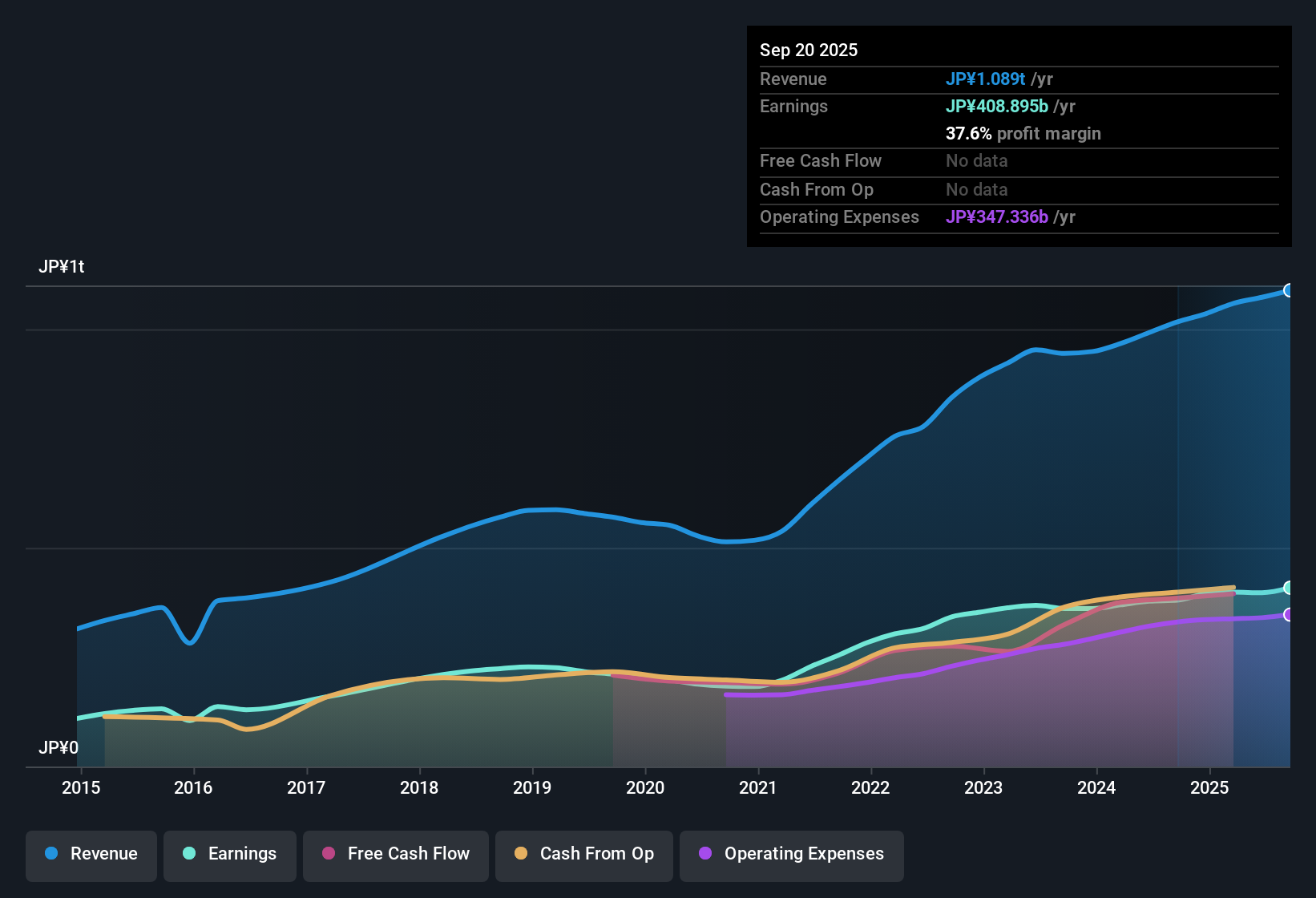Select the purple Operating Expenses legend dot
The image size is (1316, 898).
(x=704, y=854)
